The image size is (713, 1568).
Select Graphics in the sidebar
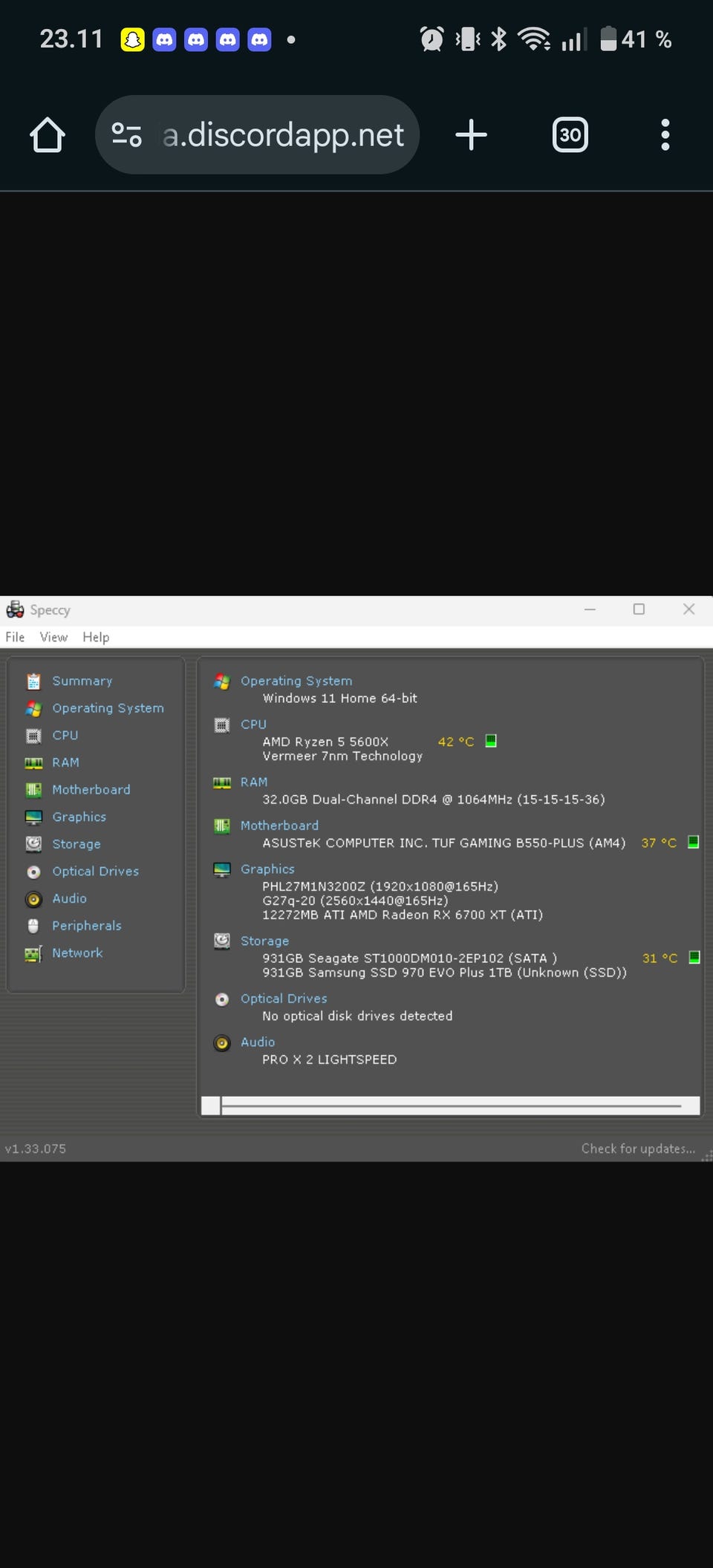[x=79, y=817]
